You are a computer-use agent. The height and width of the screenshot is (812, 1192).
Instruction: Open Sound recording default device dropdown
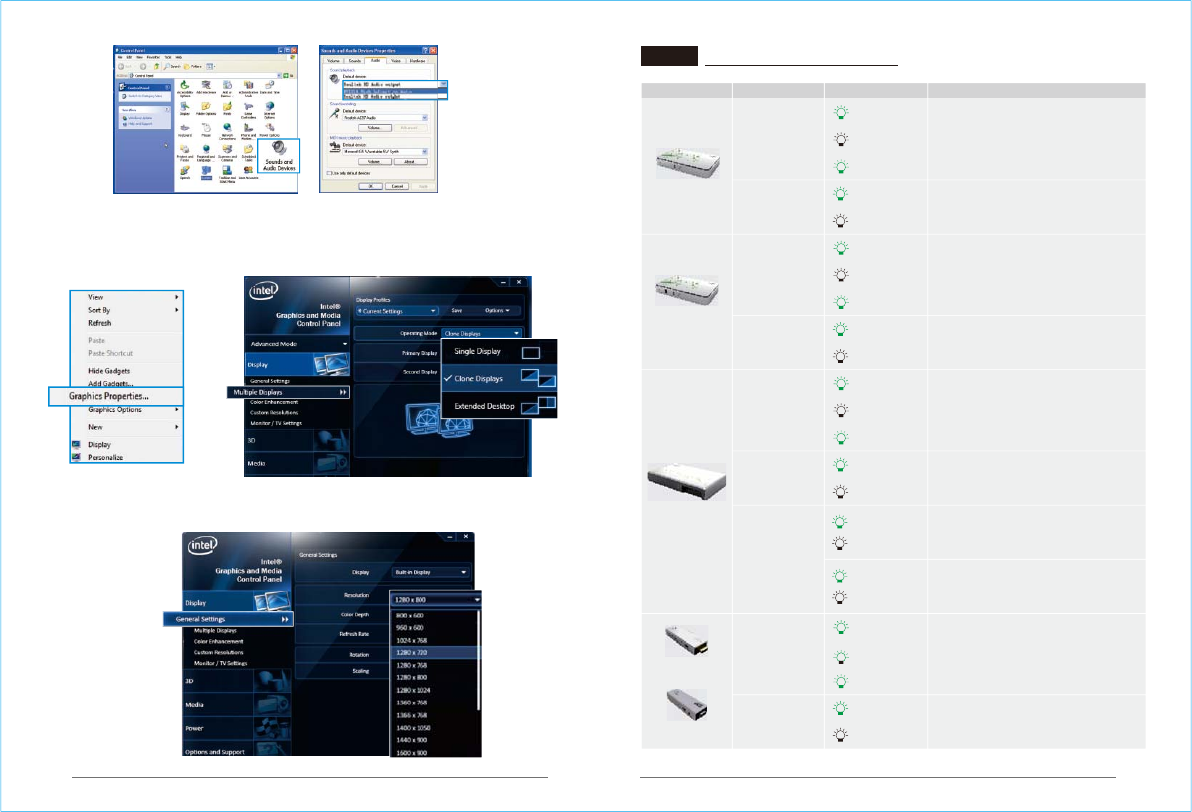click(385, 118)
